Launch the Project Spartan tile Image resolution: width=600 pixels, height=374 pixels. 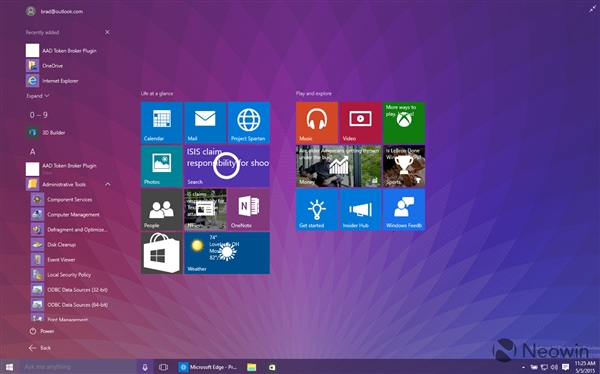tap(249, 122)
